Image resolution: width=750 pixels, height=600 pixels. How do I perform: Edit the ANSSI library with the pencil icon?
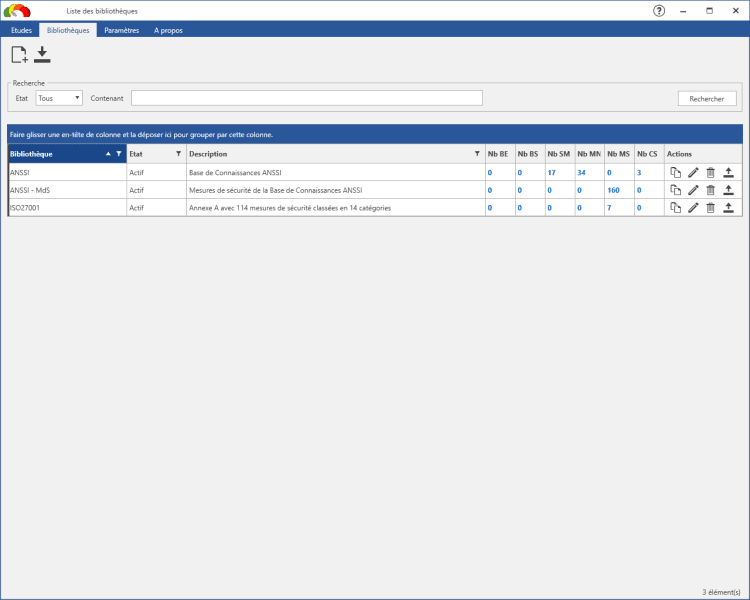point(693,172)
